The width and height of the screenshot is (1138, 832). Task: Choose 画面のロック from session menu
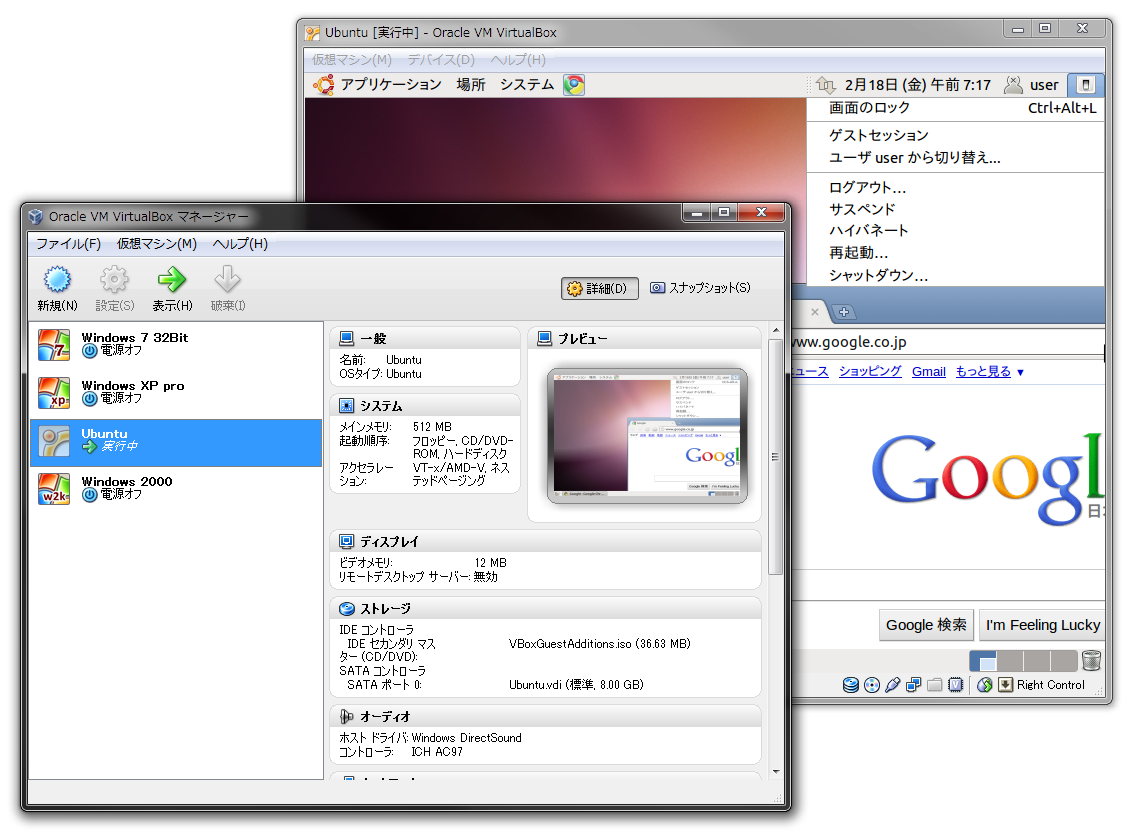pyautogui.click(x=956, y=108)
